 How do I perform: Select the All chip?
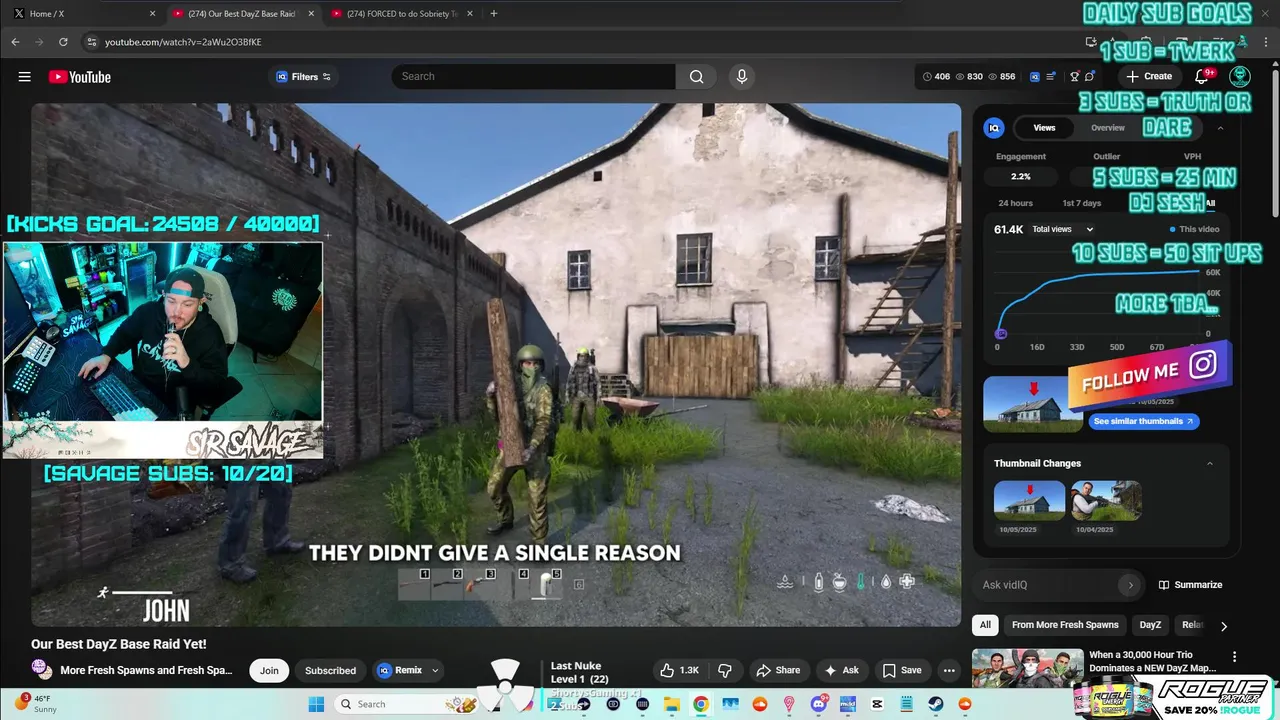[x=985, y=625]
